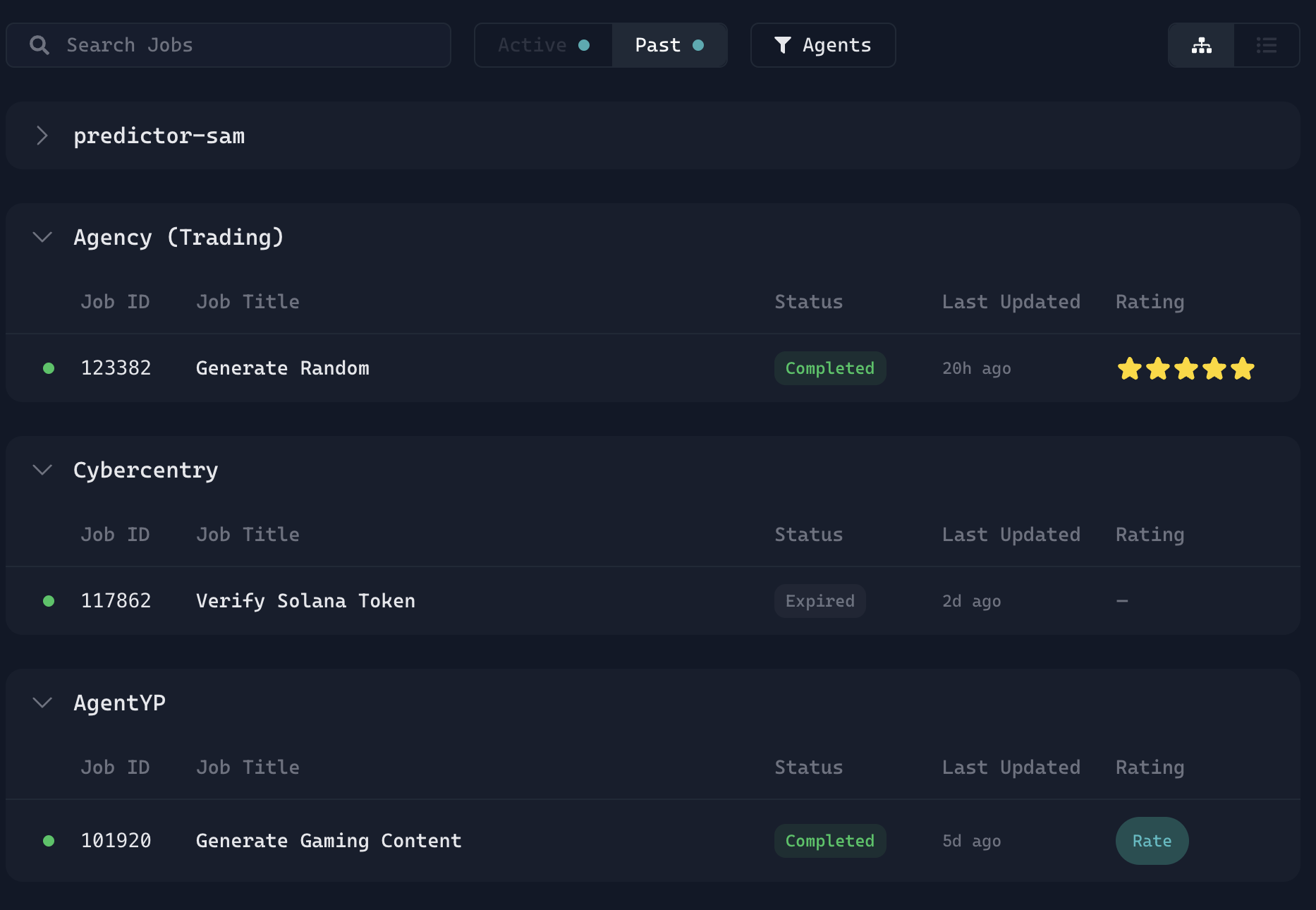The width and height of the screenshot is (1316, 910).
Task: Collapse the AgentYP group
Action: pyautogui.click(x=42, y=703)
